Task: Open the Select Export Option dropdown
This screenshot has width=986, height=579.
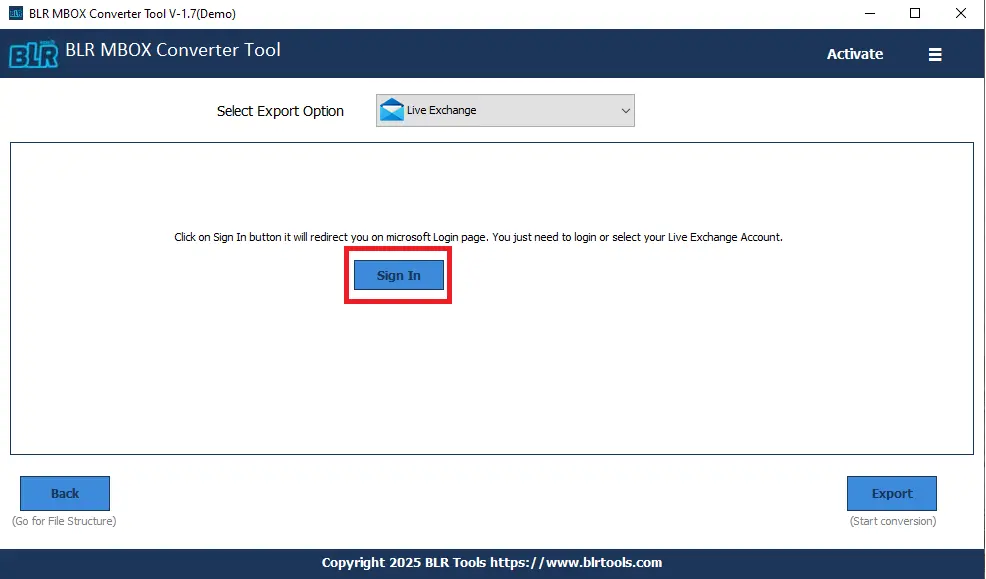Action: click(505, 110)
